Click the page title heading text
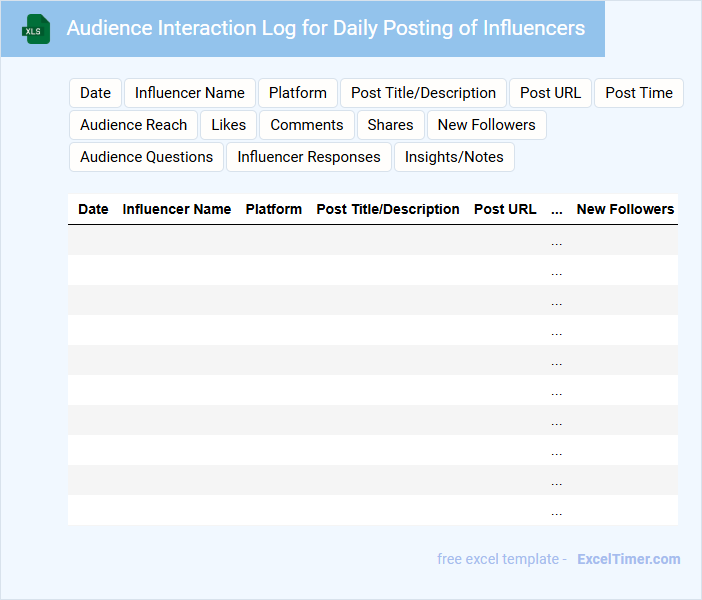The image size is (702, 600). click(325, 28)
